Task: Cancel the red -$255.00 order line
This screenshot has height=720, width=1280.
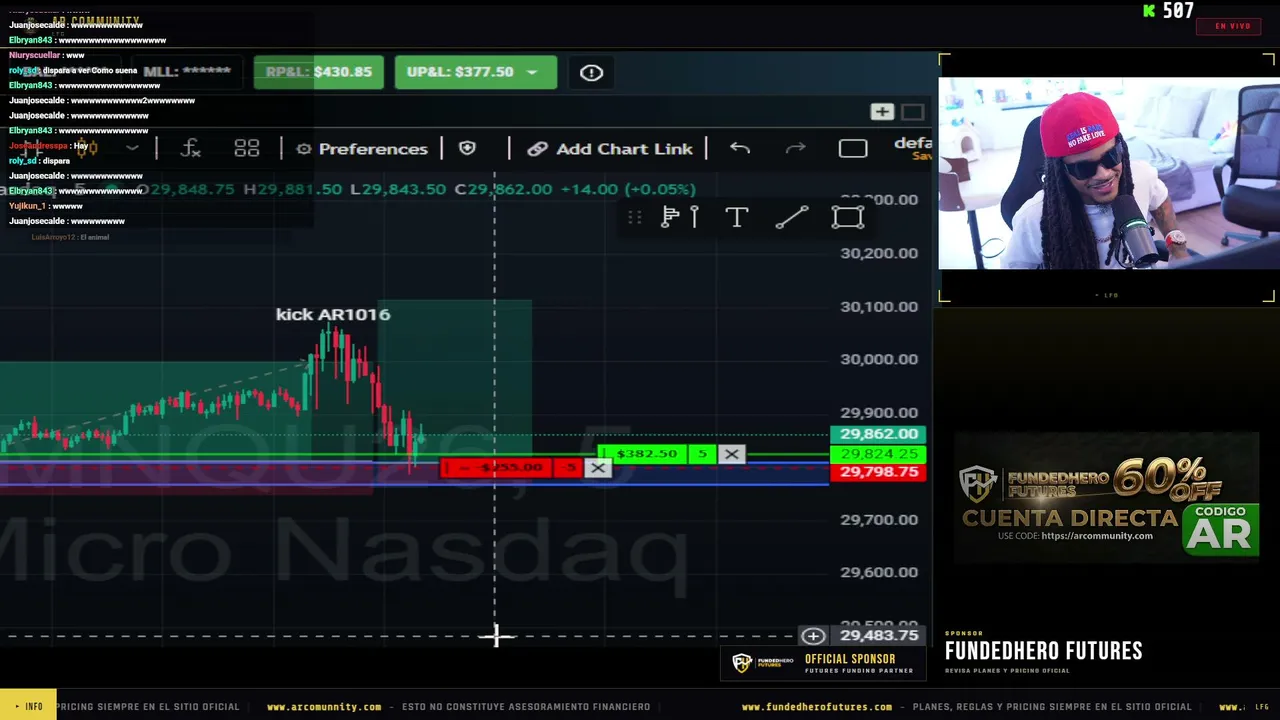Action: tap(598, 468)
